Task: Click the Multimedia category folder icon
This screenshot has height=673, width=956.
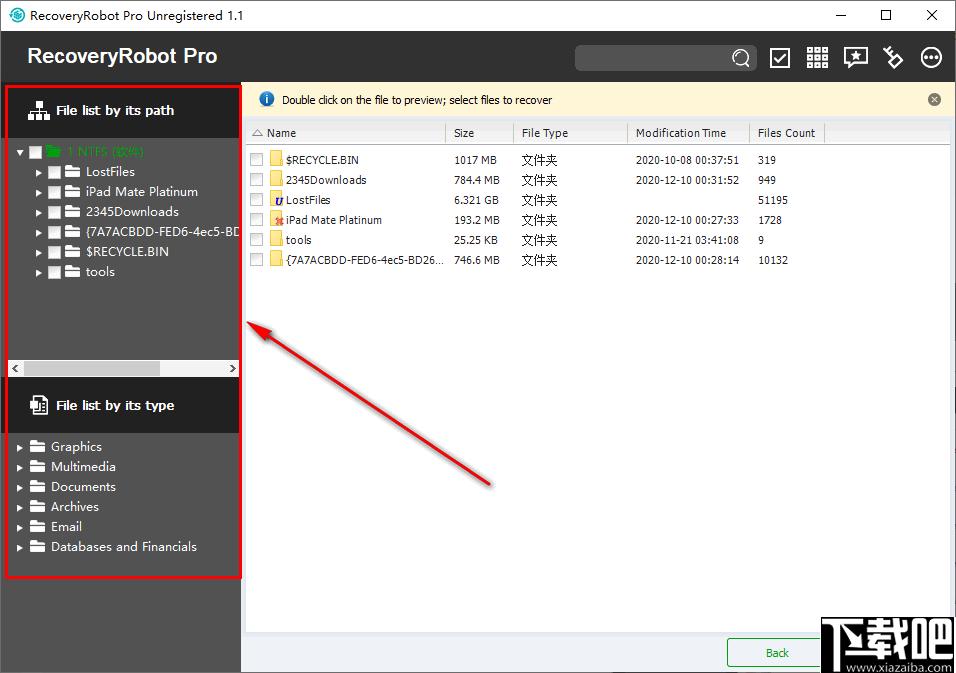Action: pyautogui.click(x=38, y=466)
